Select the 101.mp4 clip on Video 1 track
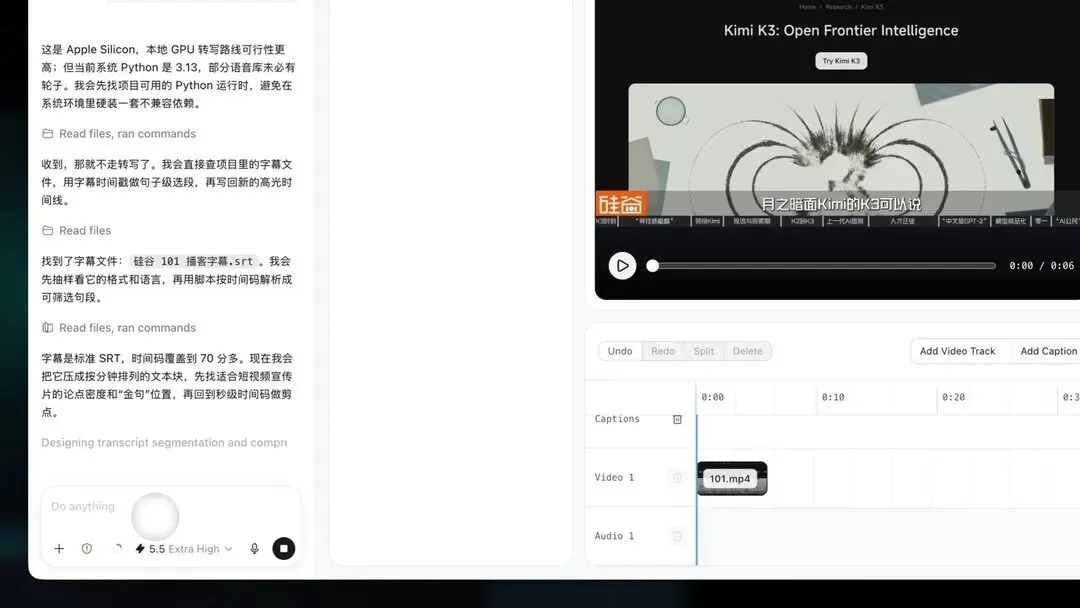Viewport: 1080px width, 608px height. tap(731, 479)
